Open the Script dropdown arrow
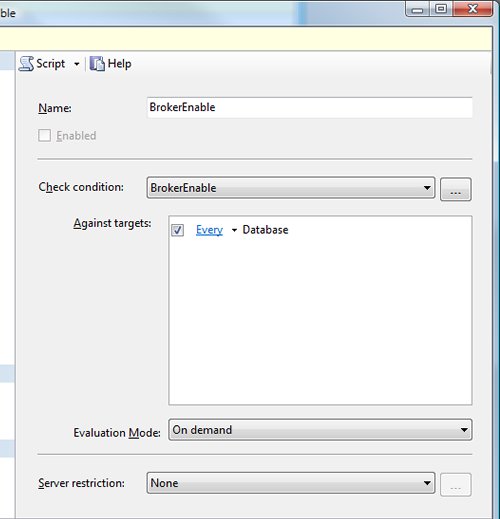Screen dimensions: 500x519 [x=77, y=64]
